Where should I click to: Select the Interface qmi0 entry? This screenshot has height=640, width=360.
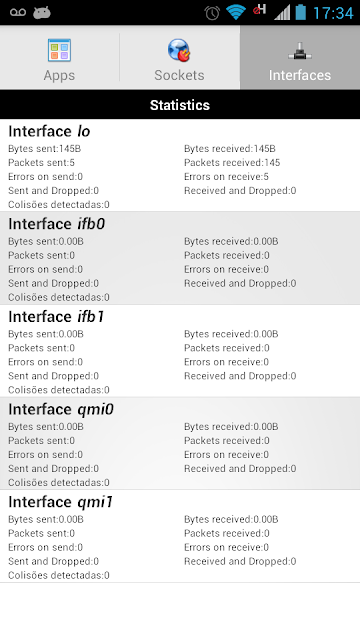[180, 443]
